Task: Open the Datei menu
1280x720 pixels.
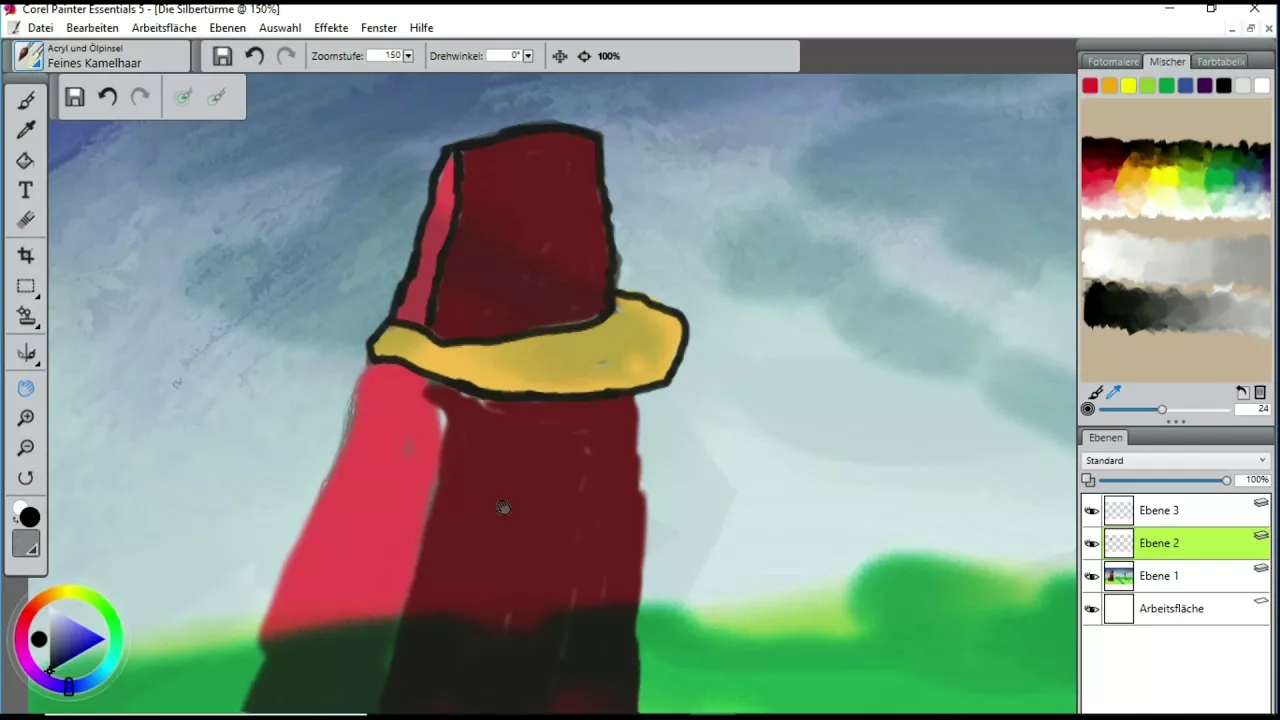Action: tap(41, 28)
